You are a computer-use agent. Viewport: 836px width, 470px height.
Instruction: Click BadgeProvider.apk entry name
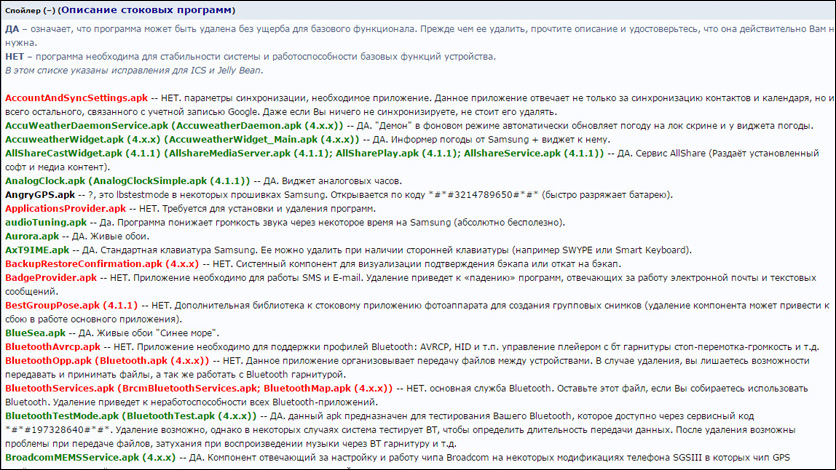pyautogui.click(x=51, y=278)
